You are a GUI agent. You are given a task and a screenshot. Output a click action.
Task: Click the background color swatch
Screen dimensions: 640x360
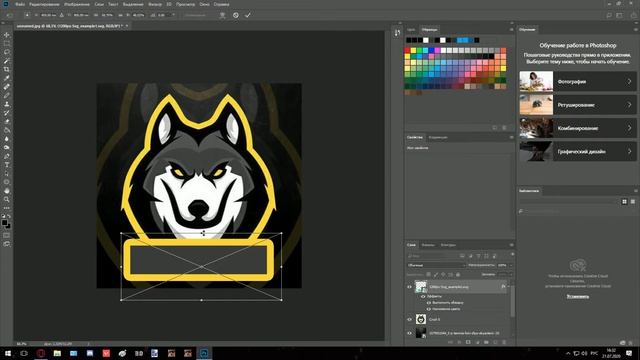[x=8, y=226]
